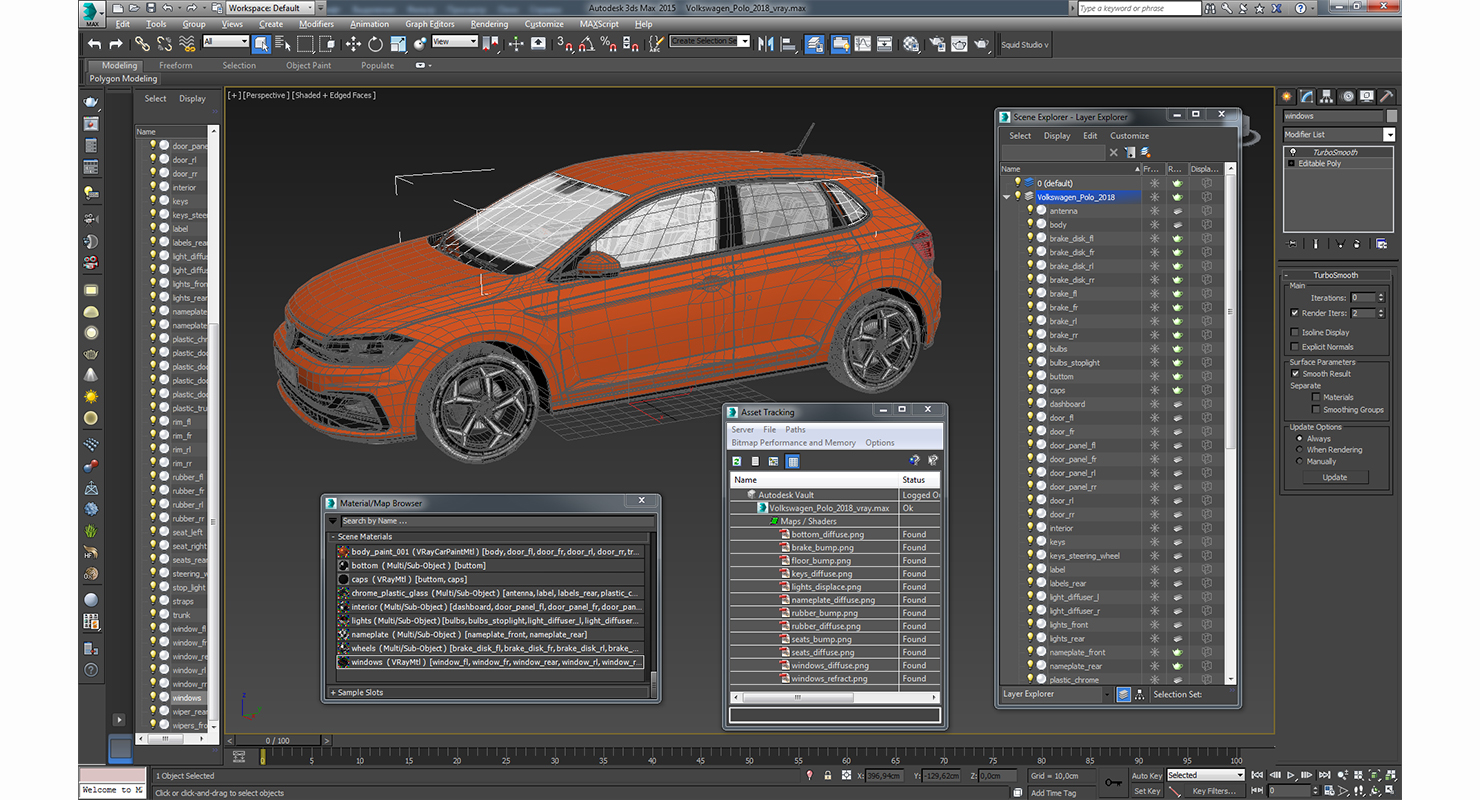This screenshot has width=1480, height=800.
Task: Click Pin Stack icon under modifier stack
Action: [x=1292, y=243]
